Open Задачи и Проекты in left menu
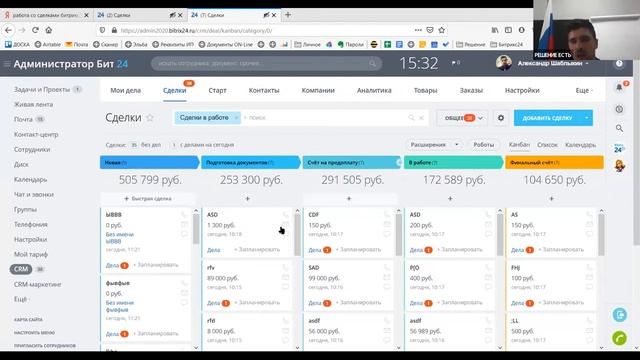The image size is (640, 360). point(42,89)
